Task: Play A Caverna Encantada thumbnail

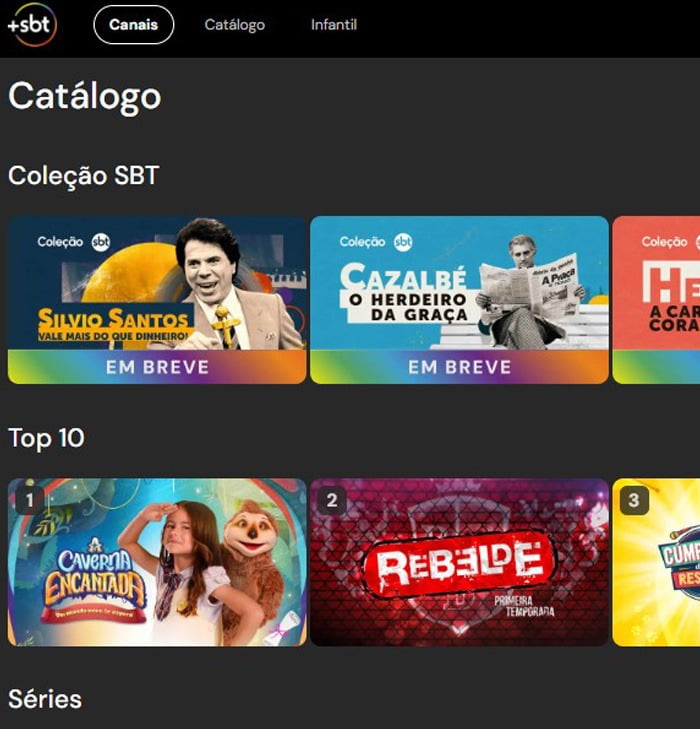Action: coord(157,562)
